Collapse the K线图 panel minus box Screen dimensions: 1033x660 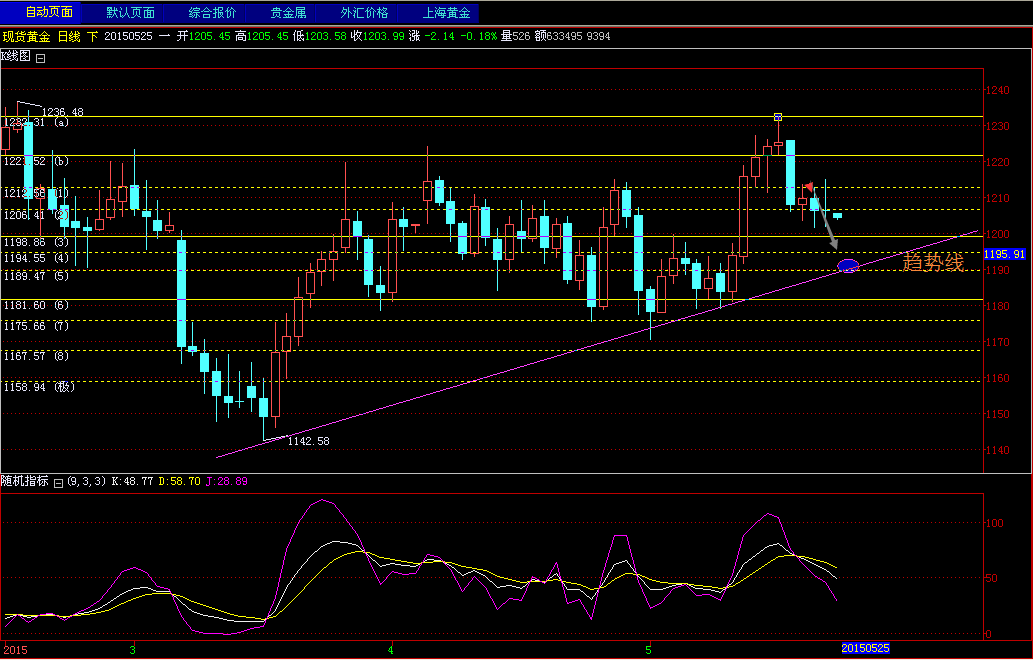coord(41,58)
